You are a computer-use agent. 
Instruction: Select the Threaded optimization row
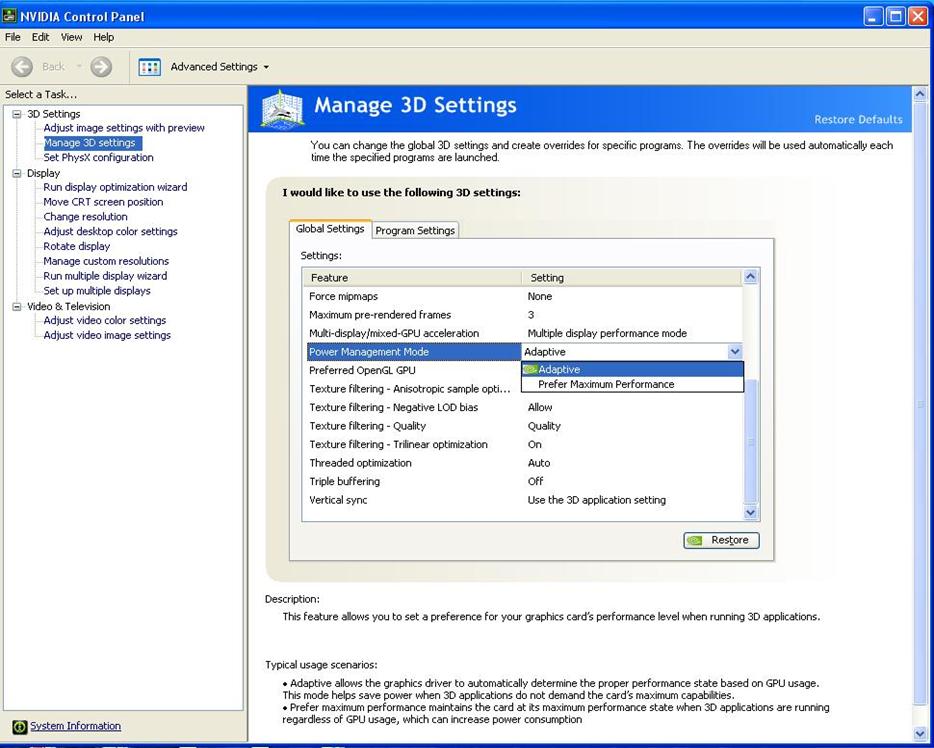click(524, 463)
